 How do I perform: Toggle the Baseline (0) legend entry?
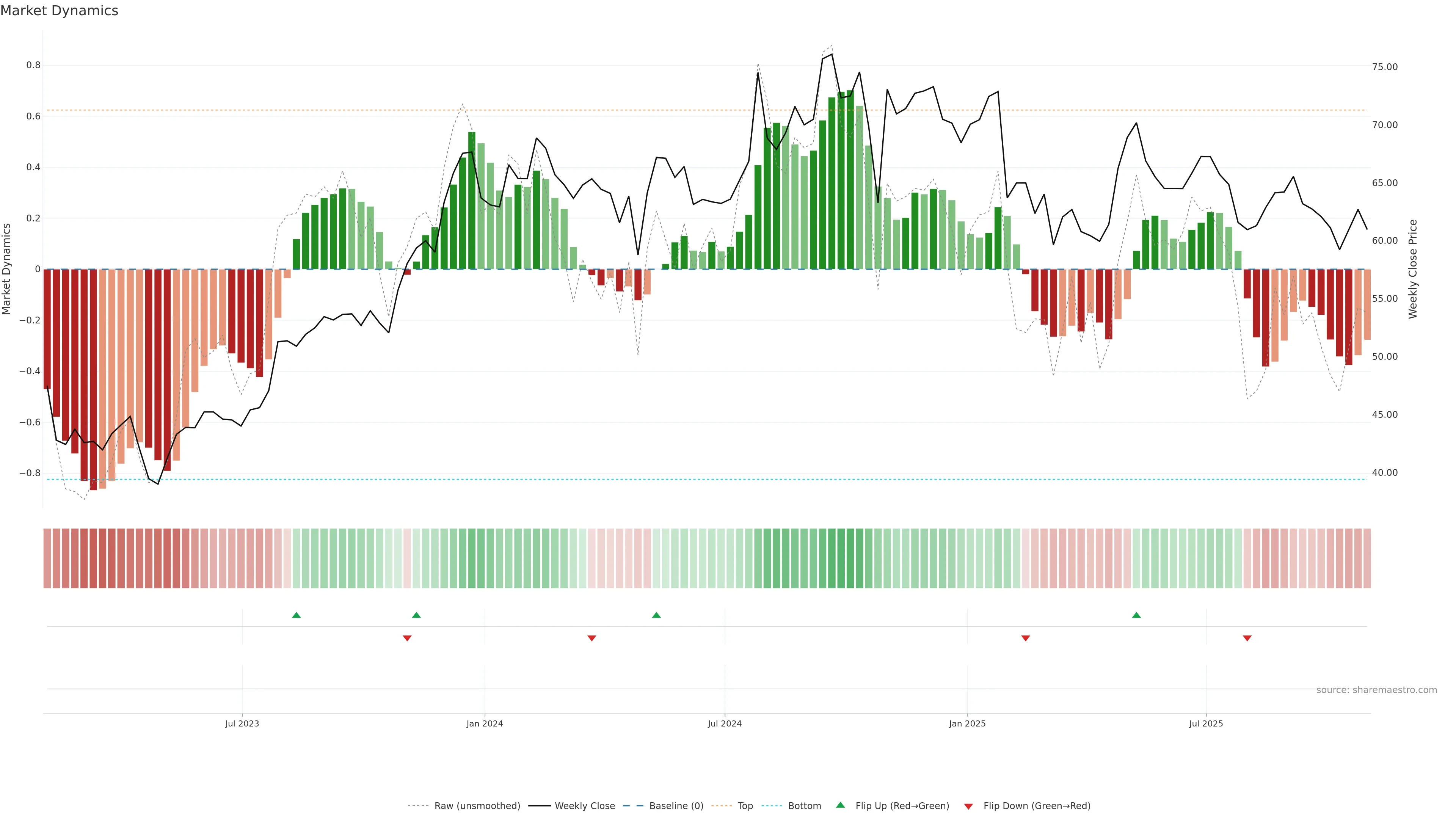pyautogui.click(x=676, y=806)
